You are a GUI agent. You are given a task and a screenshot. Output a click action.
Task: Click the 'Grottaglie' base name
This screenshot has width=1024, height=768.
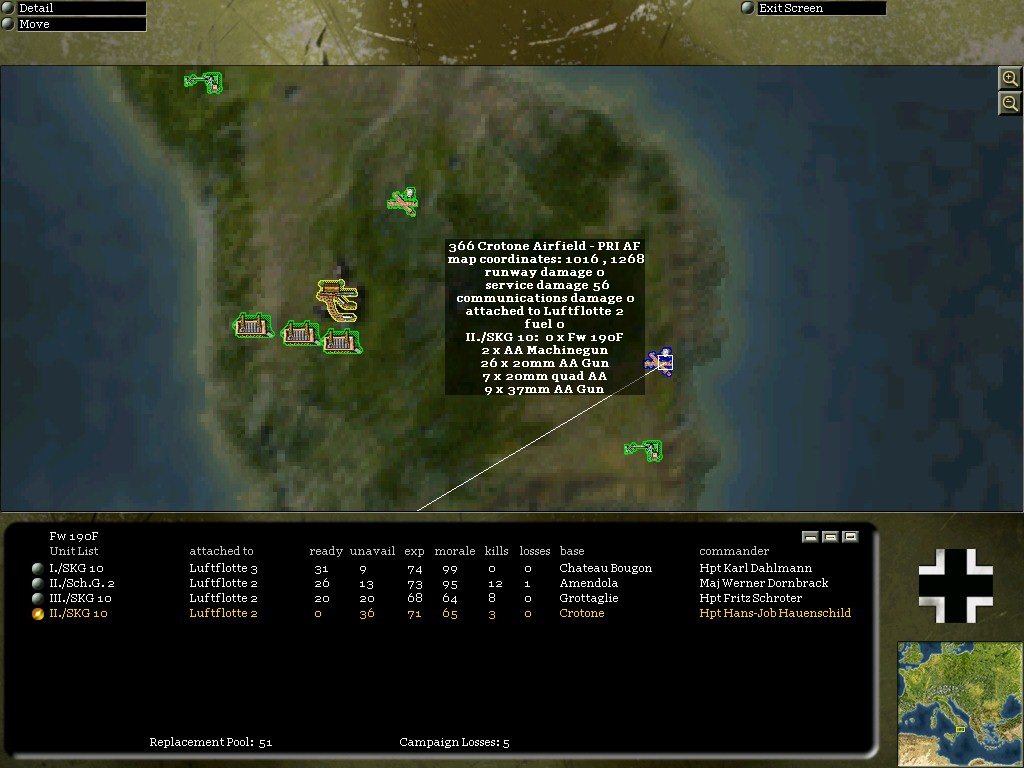(588, 598)
